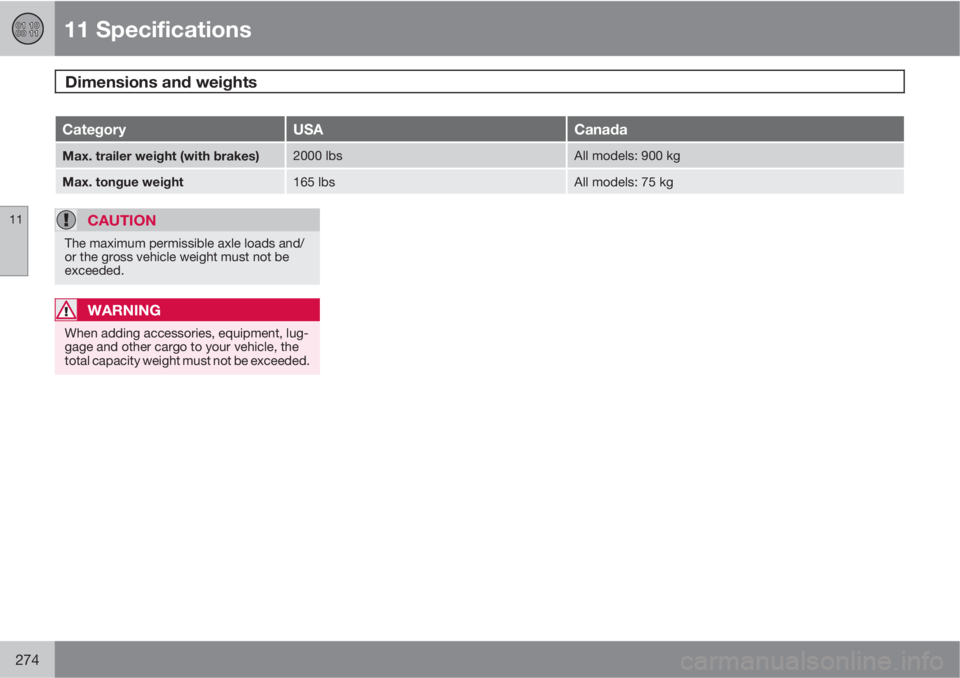Click the chapter icon beside 11 Specifications
This screenshot has width=960, height=678.
[27, 28]
